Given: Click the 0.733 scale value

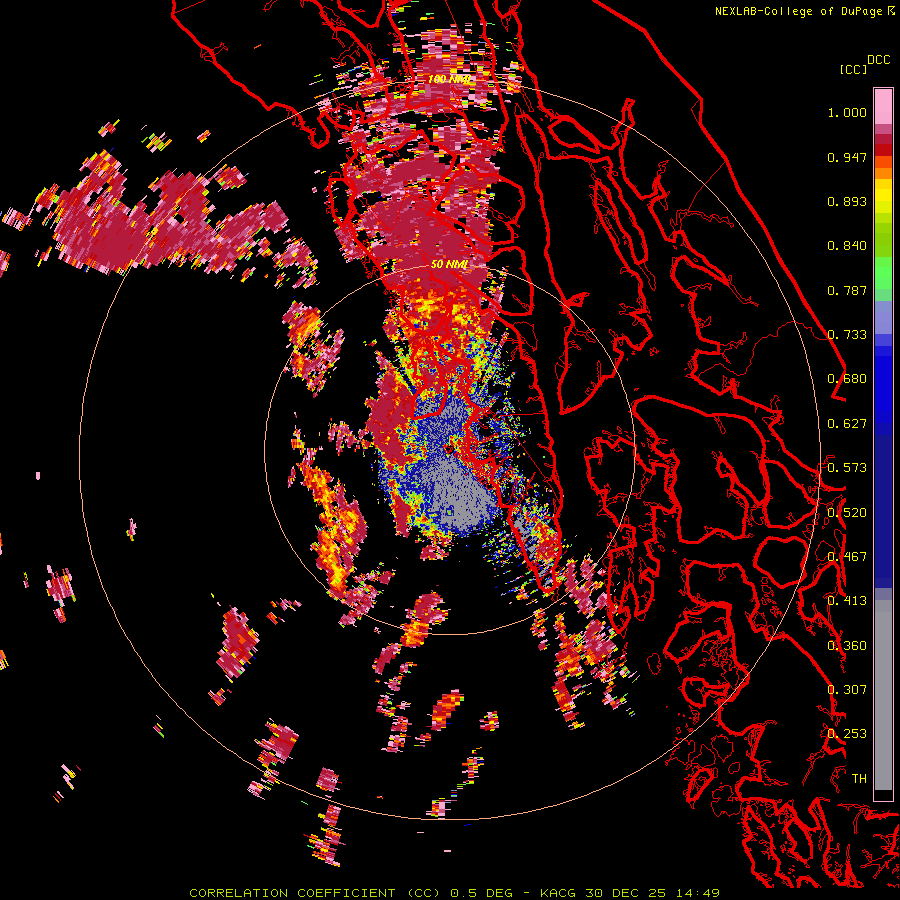Looking at the screenshot, I should (x=847, y=335).
